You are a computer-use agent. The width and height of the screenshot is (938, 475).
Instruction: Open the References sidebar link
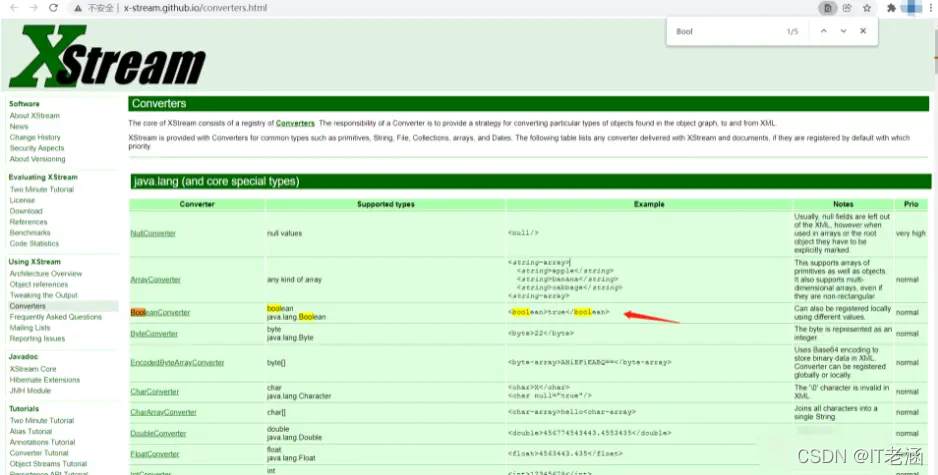(28, 221)
